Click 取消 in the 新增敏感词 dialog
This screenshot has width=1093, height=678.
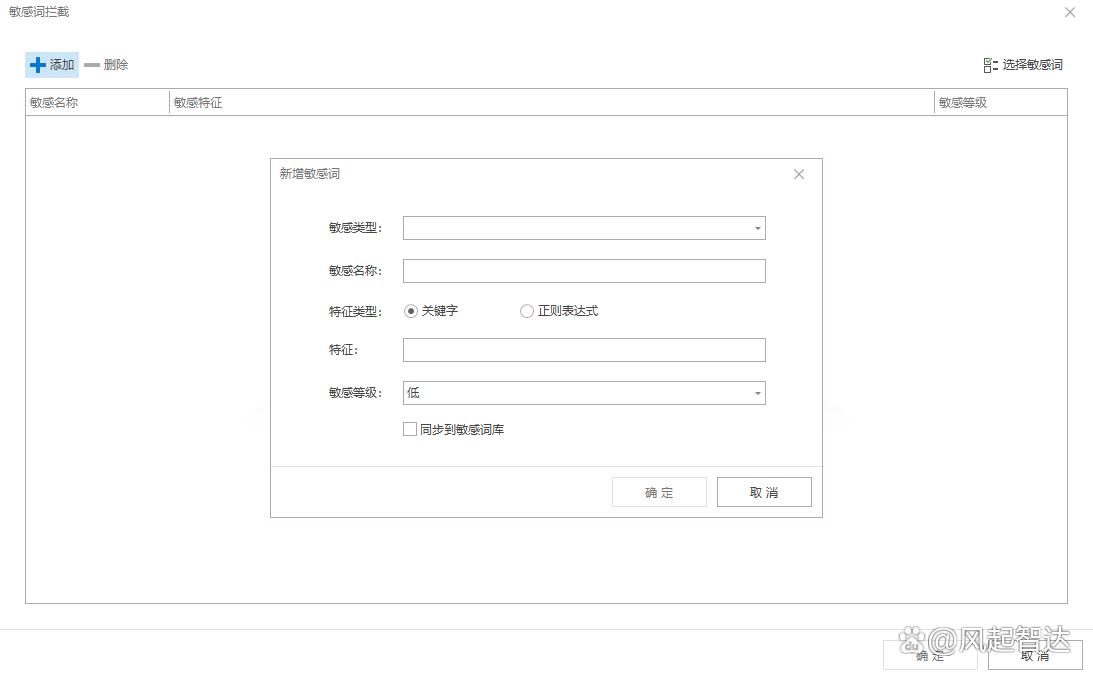(x=764, y=493)
